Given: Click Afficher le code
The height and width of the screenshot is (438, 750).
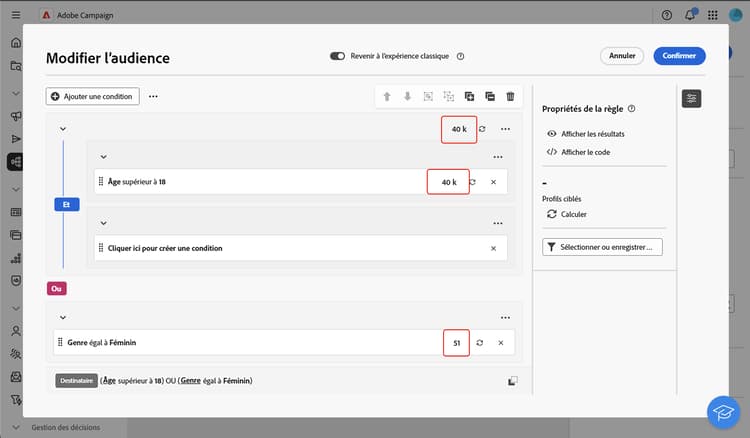Looking at the screenshot, I should [579, 152].
